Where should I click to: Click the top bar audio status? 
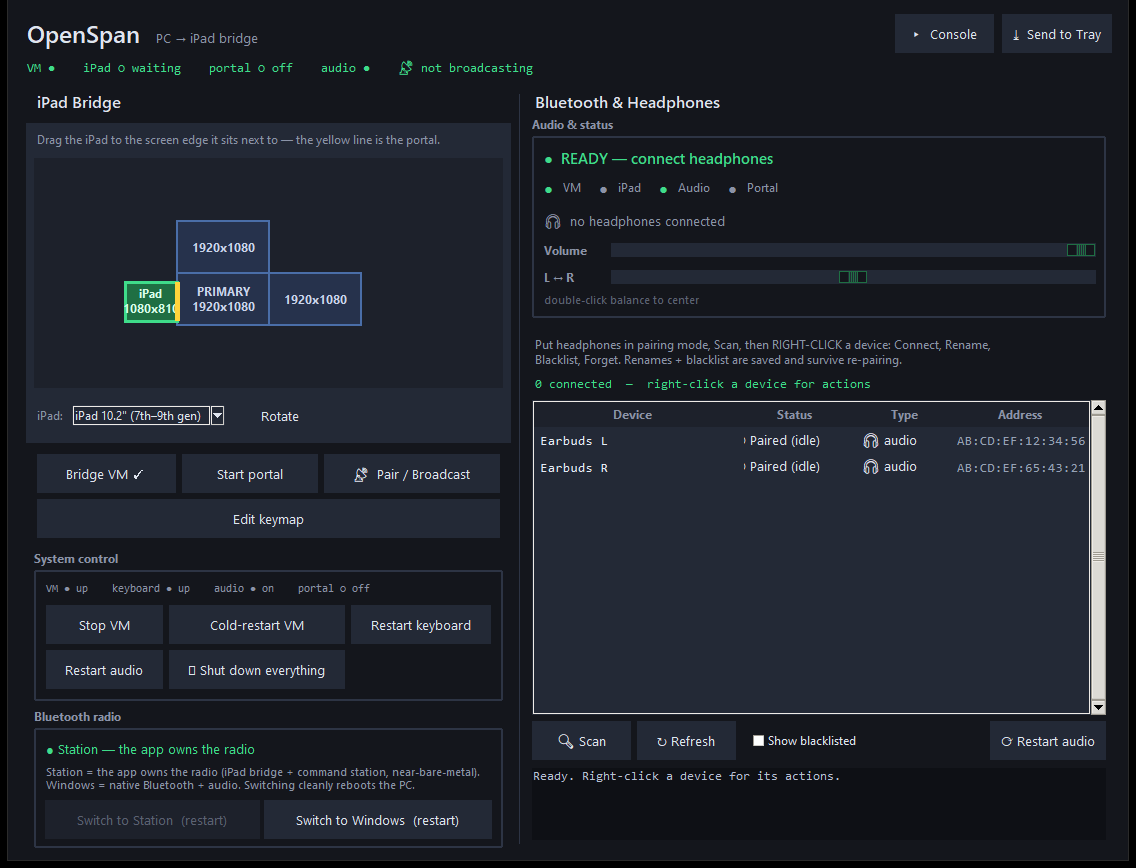click(x=345, y=68)
